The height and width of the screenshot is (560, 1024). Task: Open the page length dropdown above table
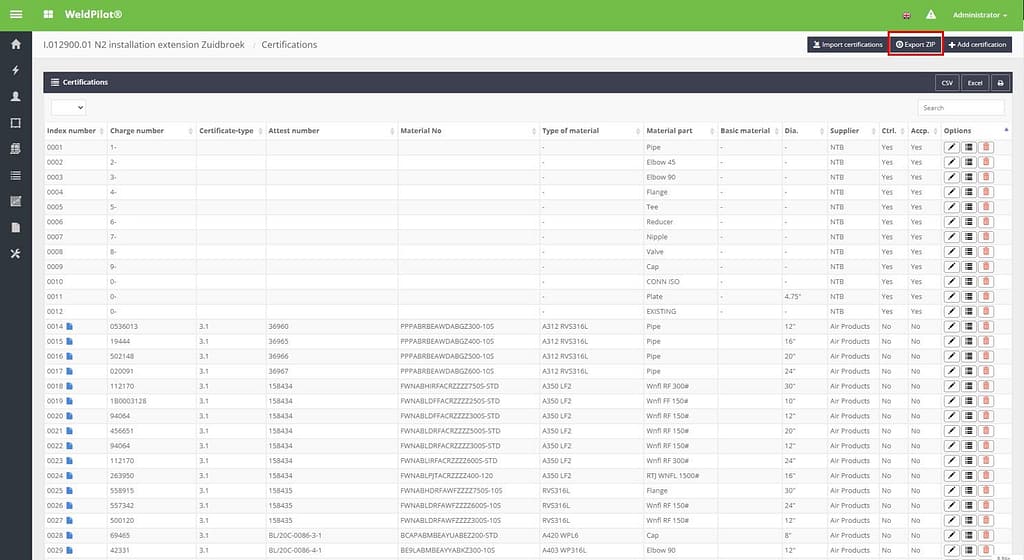coord(68,107)
